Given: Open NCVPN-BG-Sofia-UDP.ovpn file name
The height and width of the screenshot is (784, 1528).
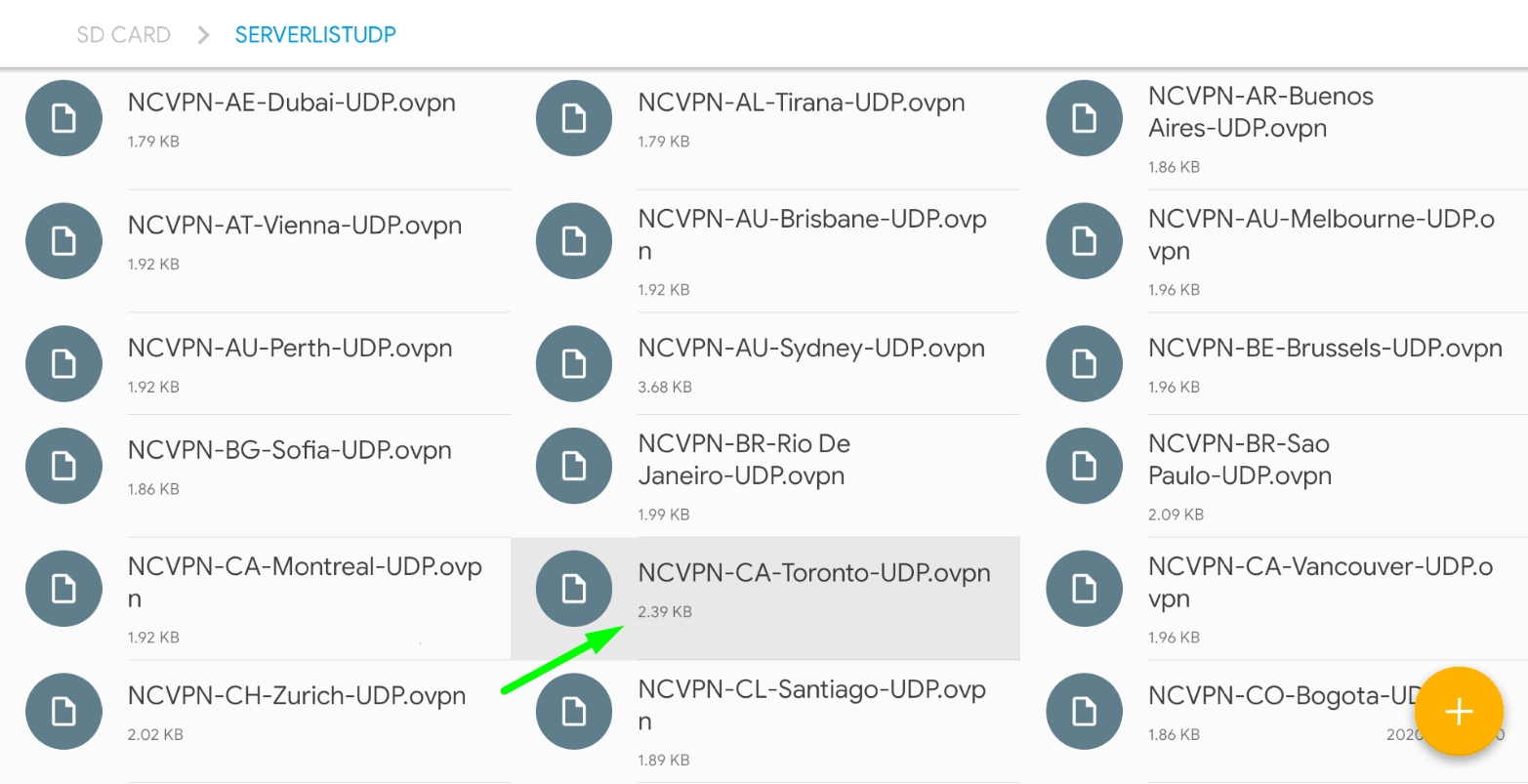Looking at the screenshot, I should click(290, 451).
